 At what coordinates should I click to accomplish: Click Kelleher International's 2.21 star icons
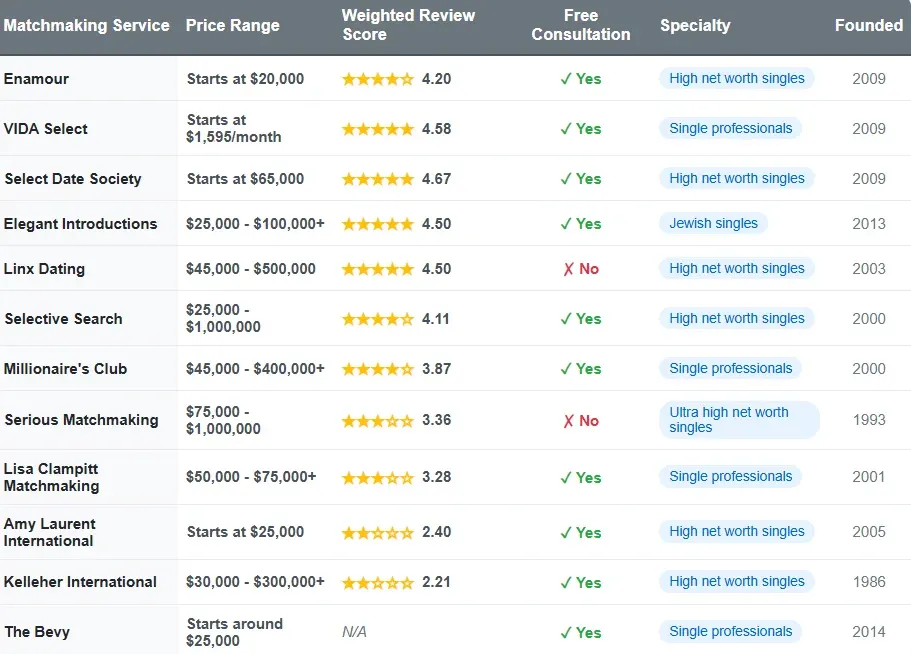click(x=375, y=582)
